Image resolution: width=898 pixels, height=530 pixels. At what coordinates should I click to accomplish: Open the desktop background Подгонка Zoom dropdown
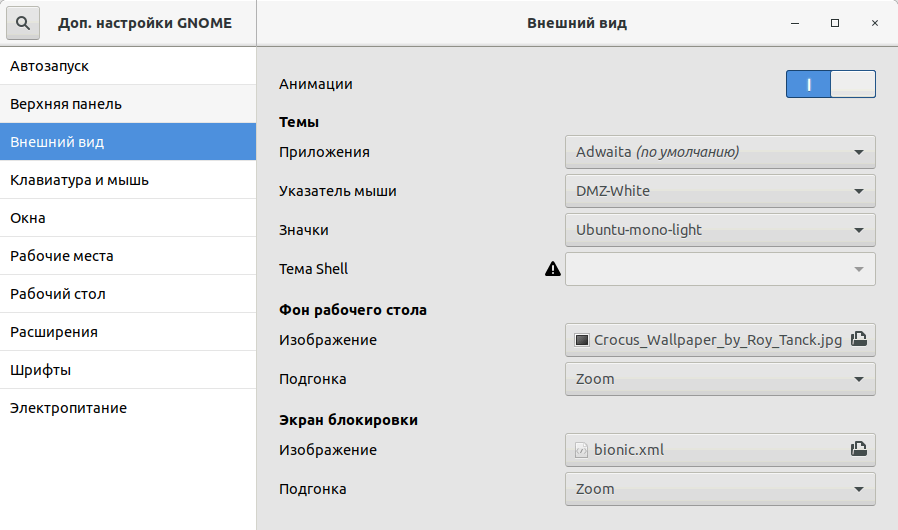(720, 379)
